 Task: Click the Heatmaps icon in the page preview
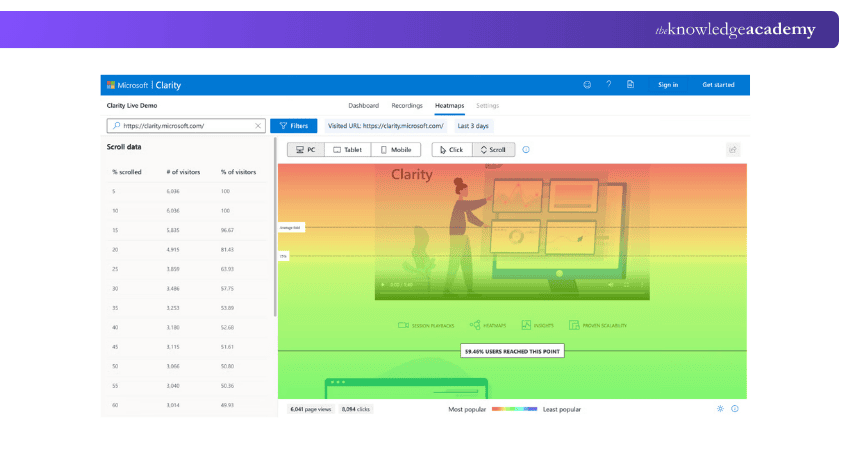pos(475,325)
